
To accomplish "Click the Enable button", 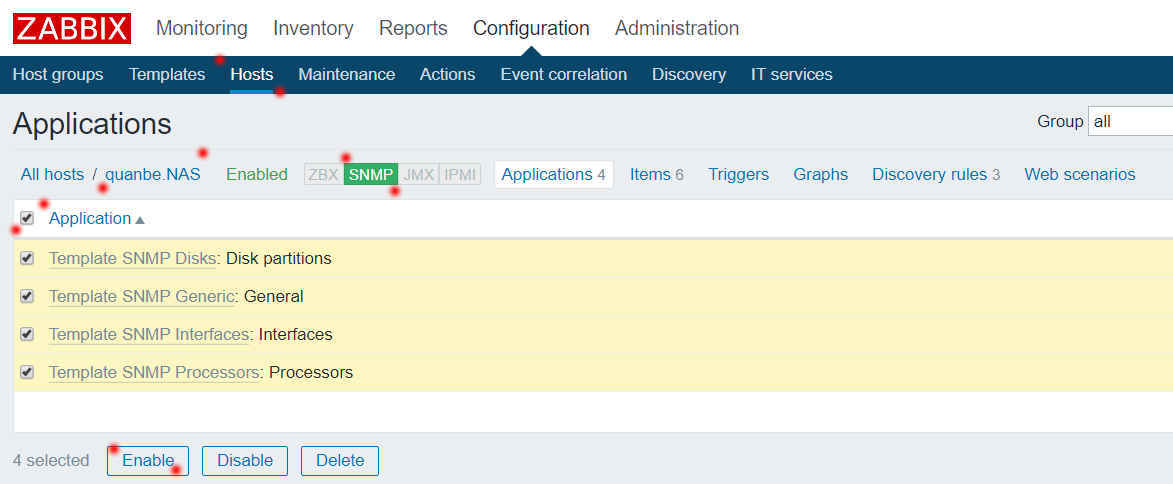I will [148, 461].
